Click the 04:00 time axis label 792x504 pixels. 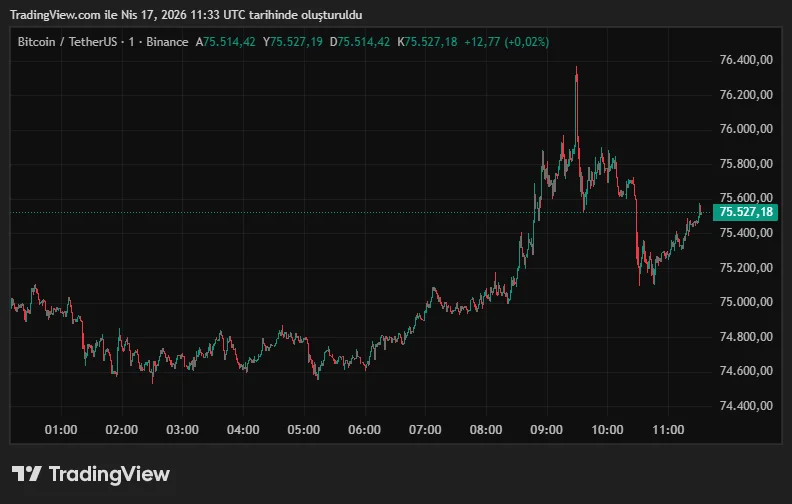pyautogui.click(x=243, y=430)
